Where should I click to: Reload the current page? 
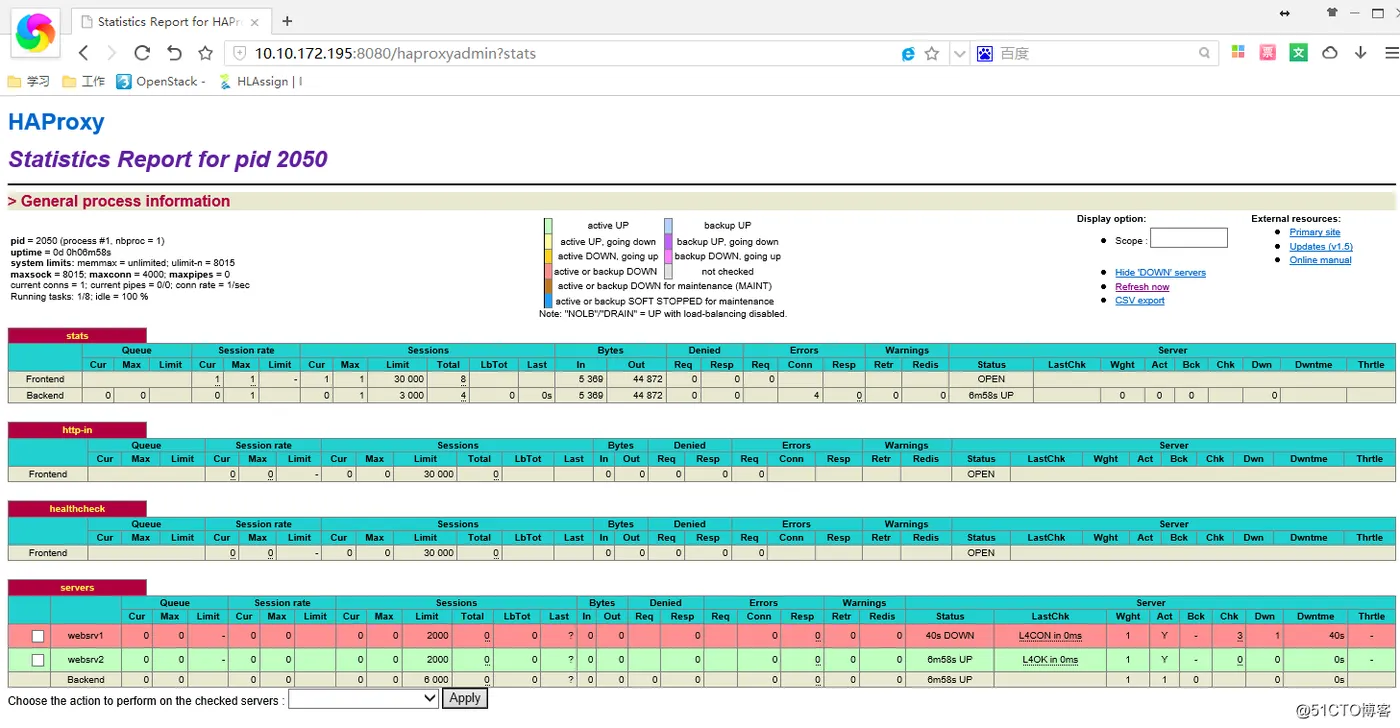coord(142,53)
